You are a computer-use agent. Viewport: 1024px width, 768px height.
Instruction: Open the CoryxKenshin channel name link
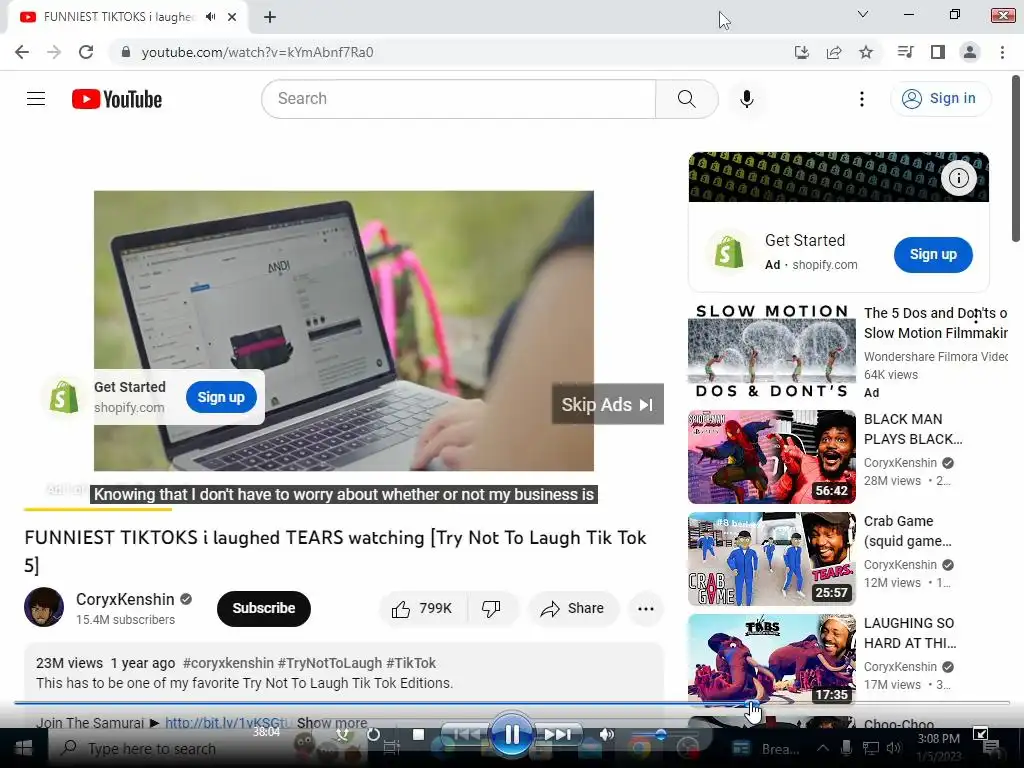125,600
